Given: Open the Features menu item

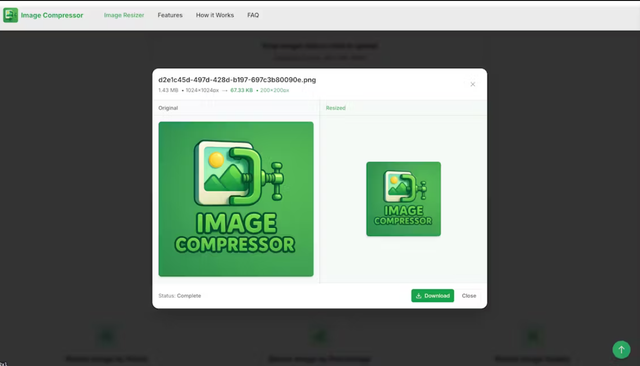Looking at the screenshot, I should point(170,15).
